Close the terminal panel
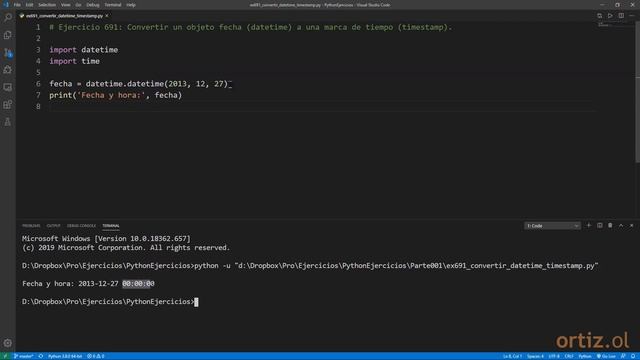 tap(631, 226)
